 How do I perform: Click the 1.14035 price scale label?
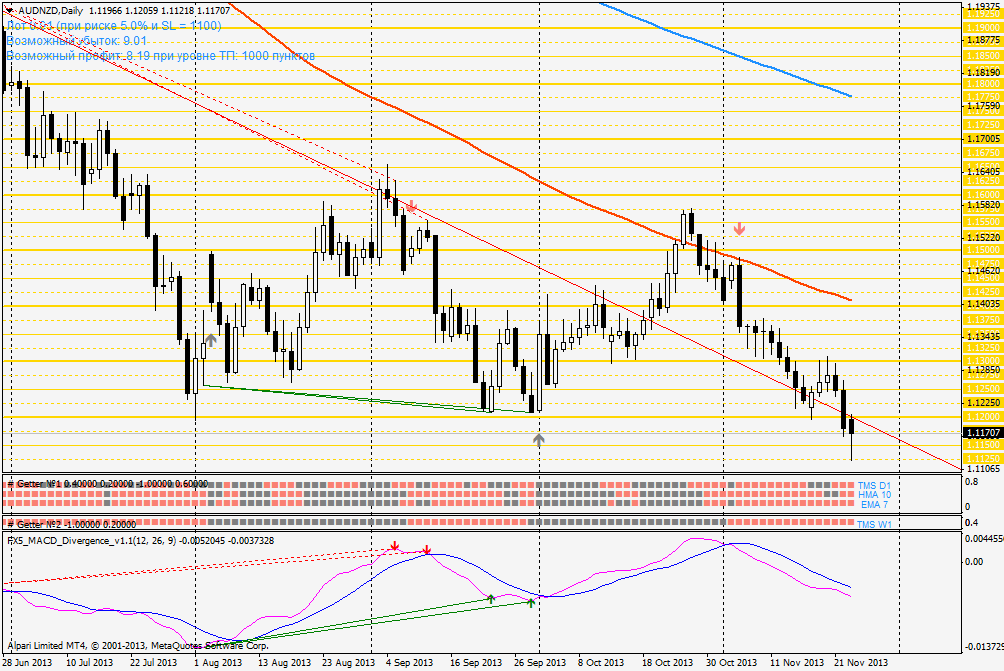pyautogui.click(x=983, y=304)
